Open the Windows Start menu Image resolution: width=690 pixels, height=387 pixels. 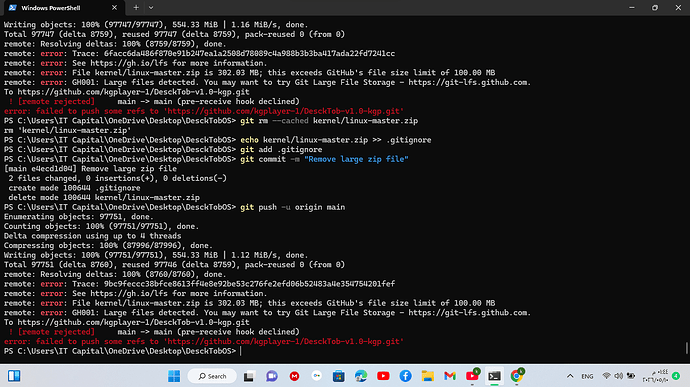tap(174, 376)
